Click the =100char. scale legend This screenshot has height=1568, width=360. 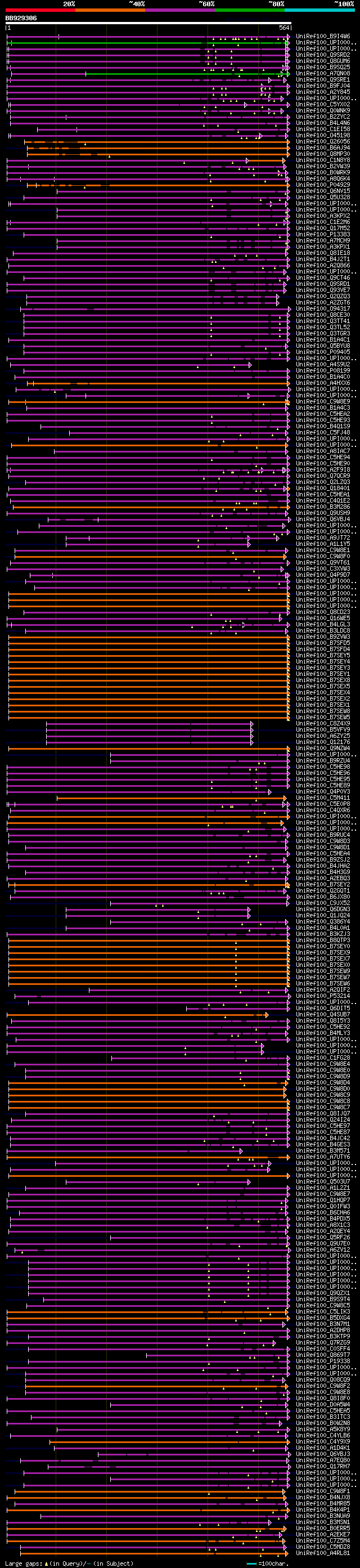(269, 1563)
